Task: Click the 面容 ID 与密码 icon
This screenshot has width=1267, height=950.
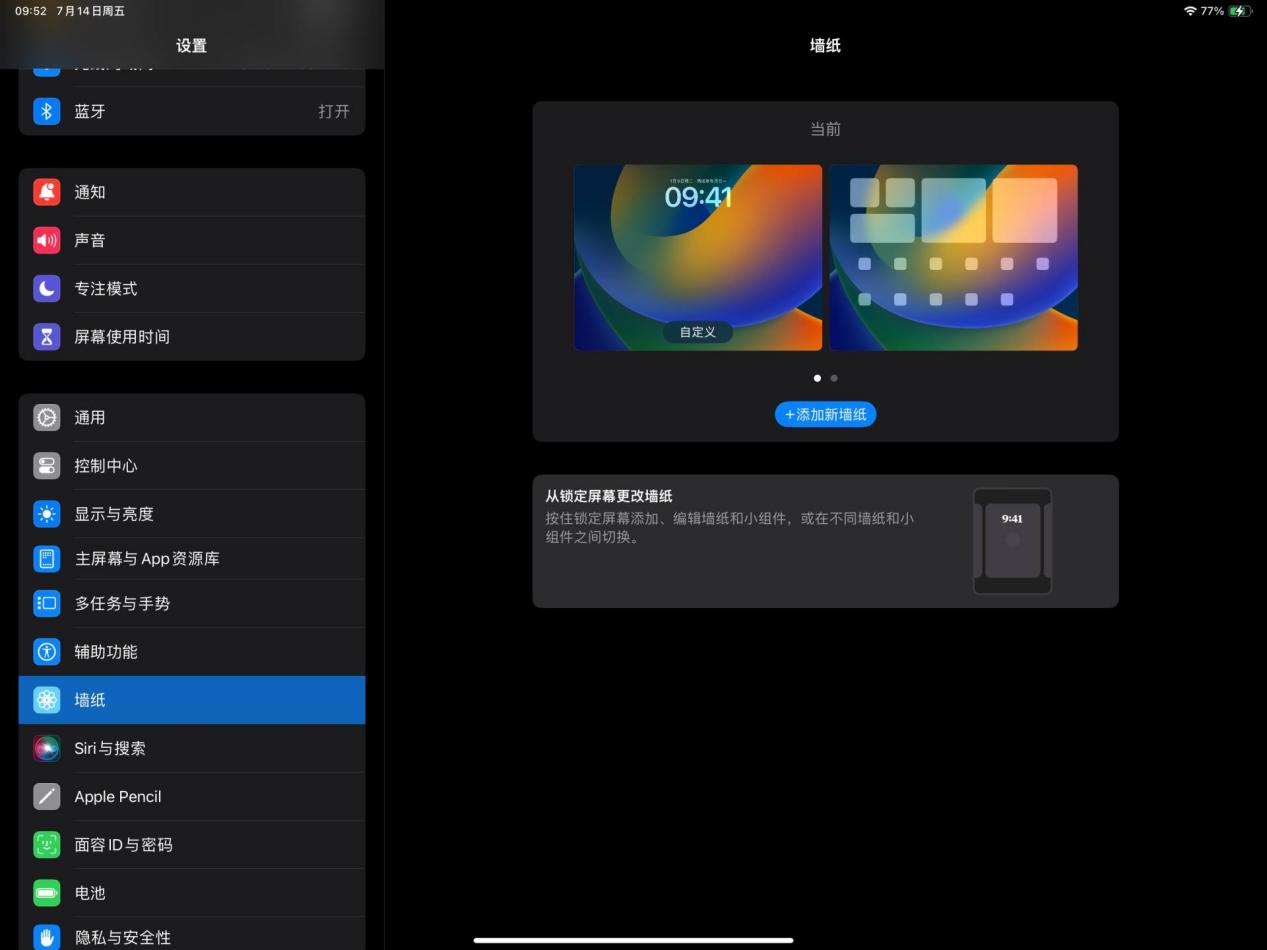Action: click(x=47, y=844)
